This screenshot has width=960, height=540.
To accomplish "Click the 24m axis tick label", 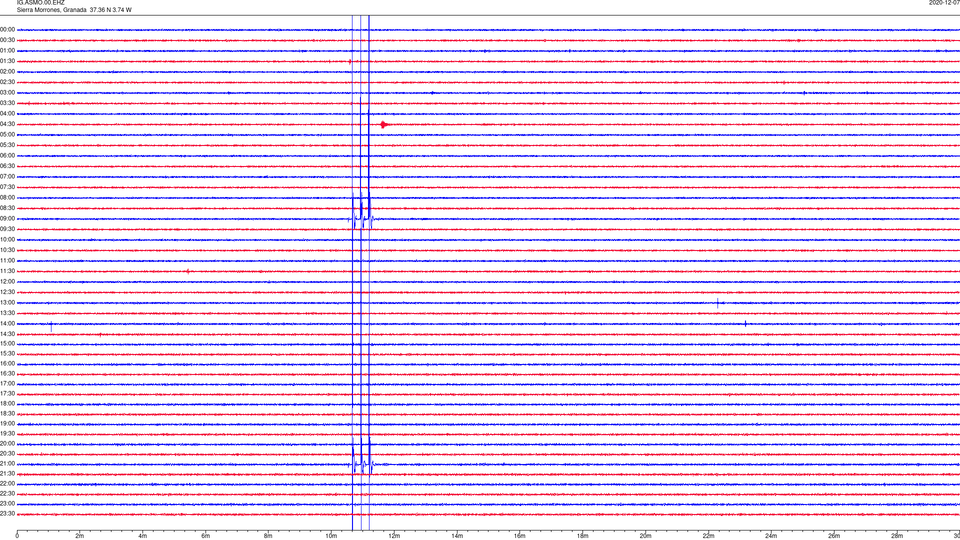I will point(771,536).
